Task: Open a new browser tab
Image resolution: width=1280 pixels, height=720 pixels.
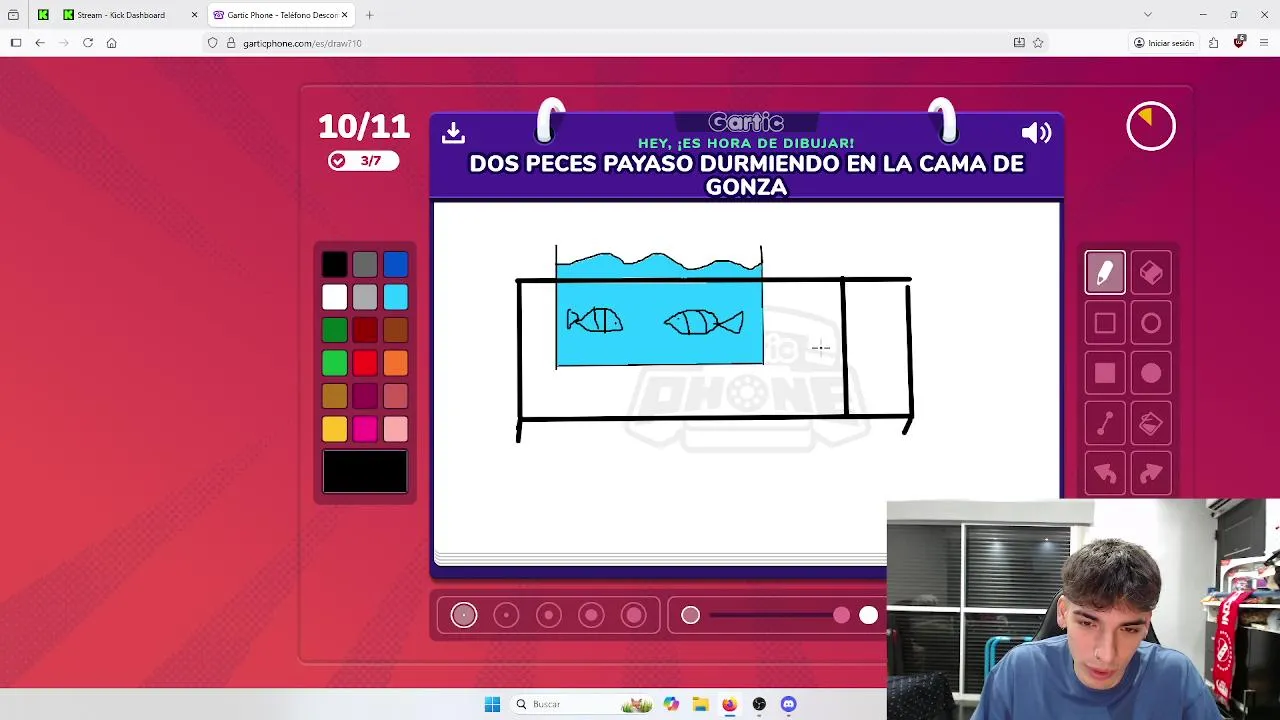Action: [x=369, y=15]
